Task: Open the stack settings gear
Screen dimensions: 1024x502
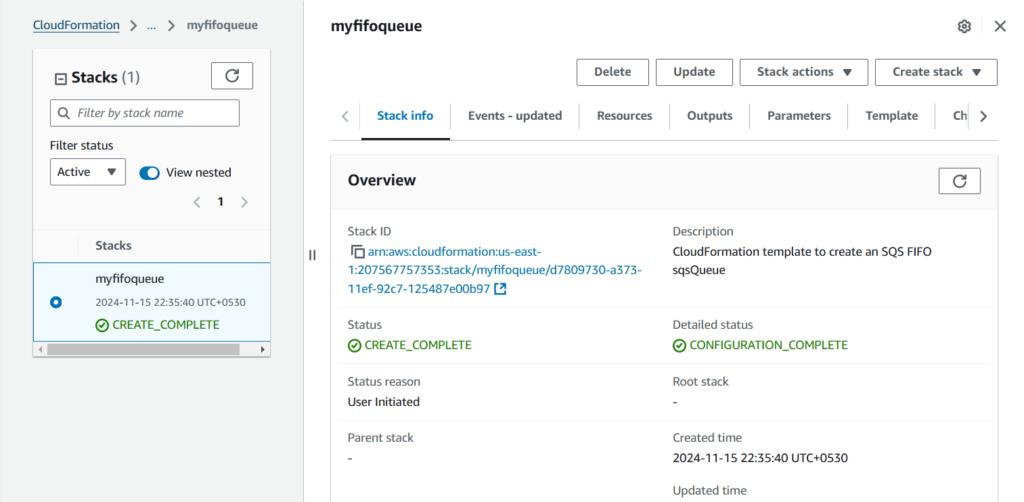Action: pos(964,27)
